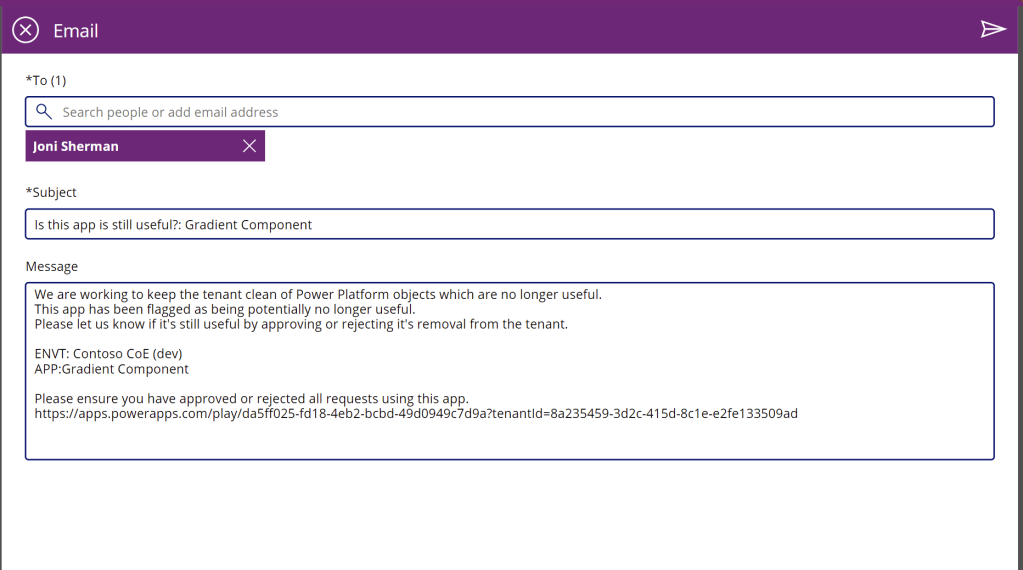Focus the Search people or add email field

[x=500, y=112]
